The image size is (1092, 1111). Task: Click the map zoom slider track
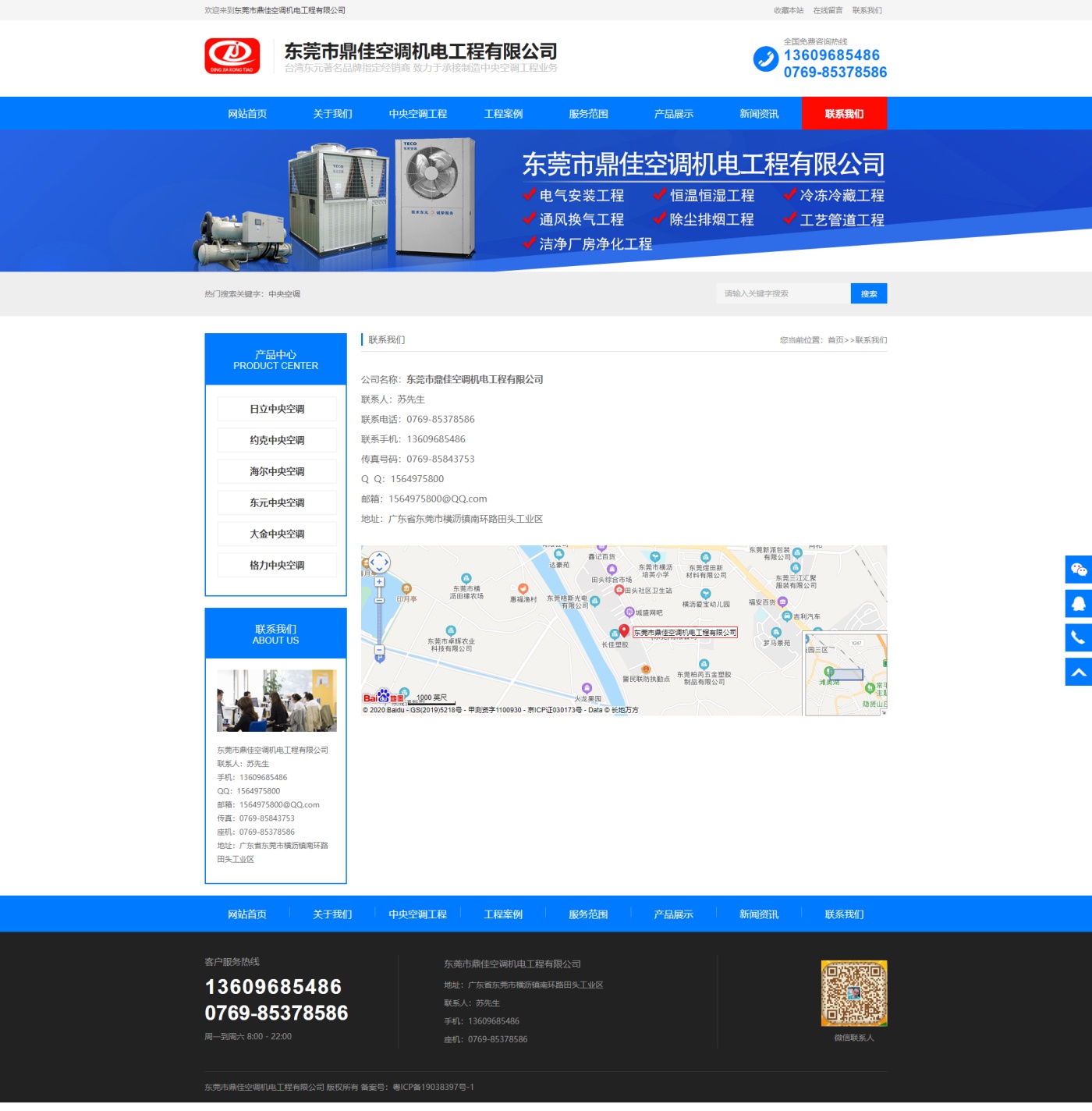[379, 616]
